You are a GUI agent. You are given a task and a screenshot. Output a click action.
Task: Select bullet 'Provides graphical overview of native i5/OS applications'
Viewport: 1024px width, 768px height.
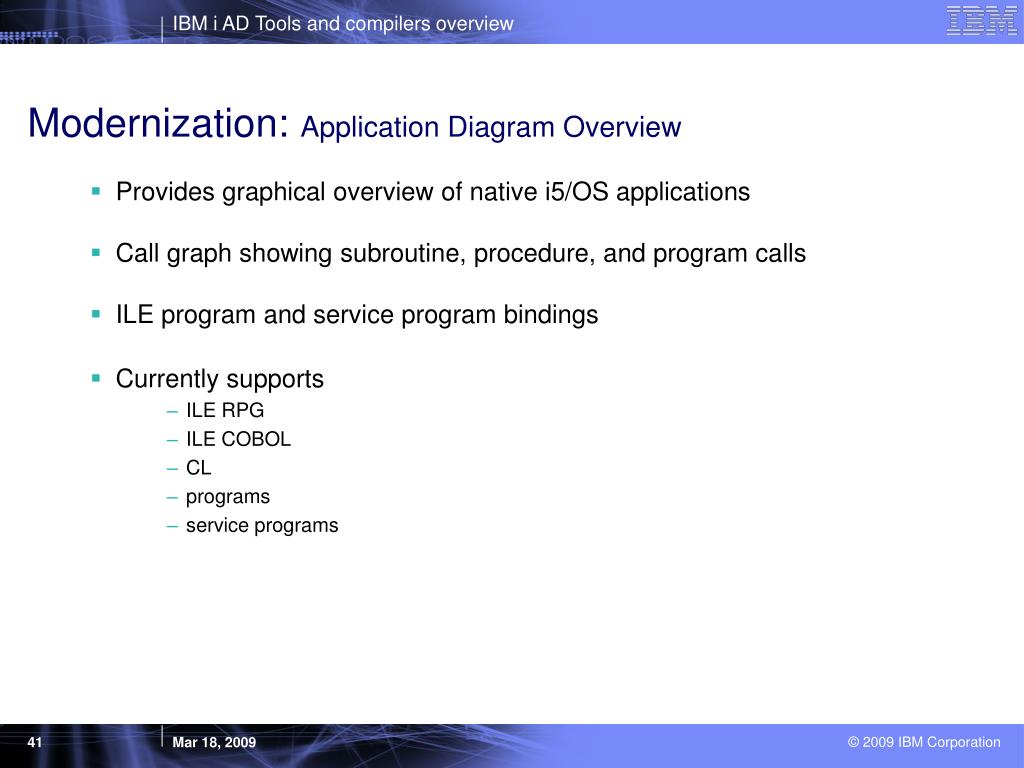432,192
